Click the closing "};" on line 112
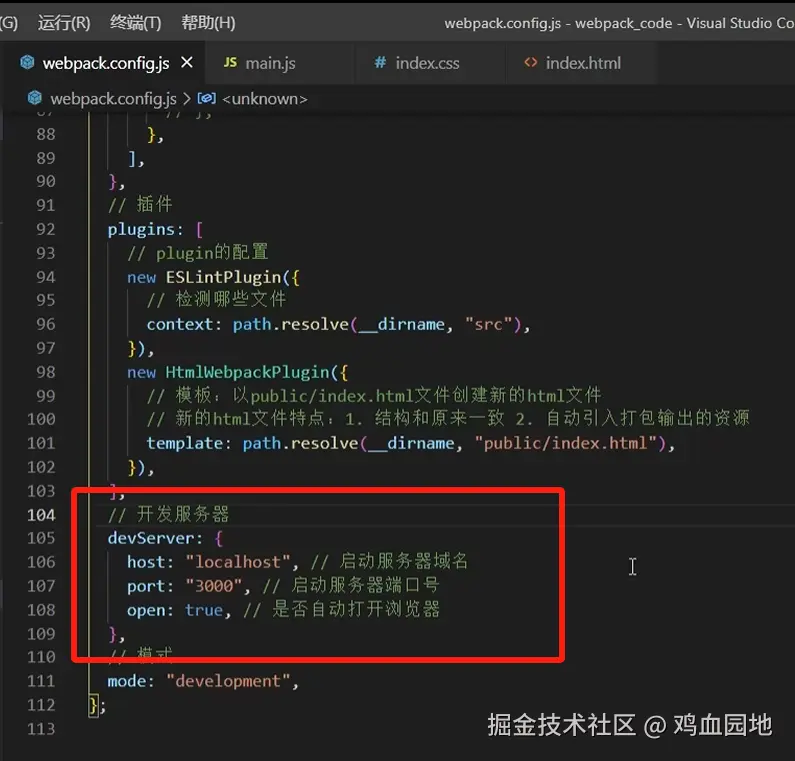Viewport: 795px width, 761px height. coord(97,705)
